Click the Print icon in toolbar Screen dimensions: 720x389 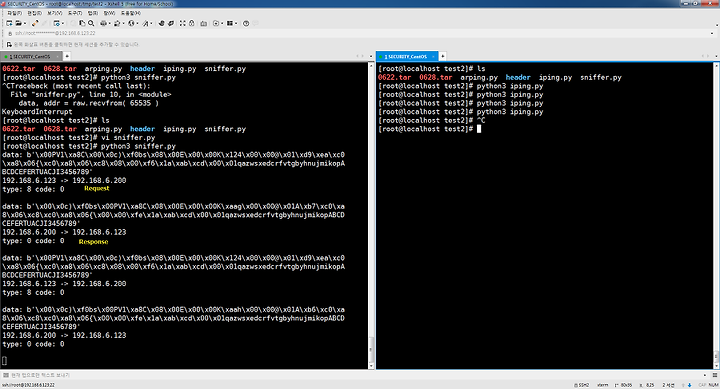(x=103, y=23)
